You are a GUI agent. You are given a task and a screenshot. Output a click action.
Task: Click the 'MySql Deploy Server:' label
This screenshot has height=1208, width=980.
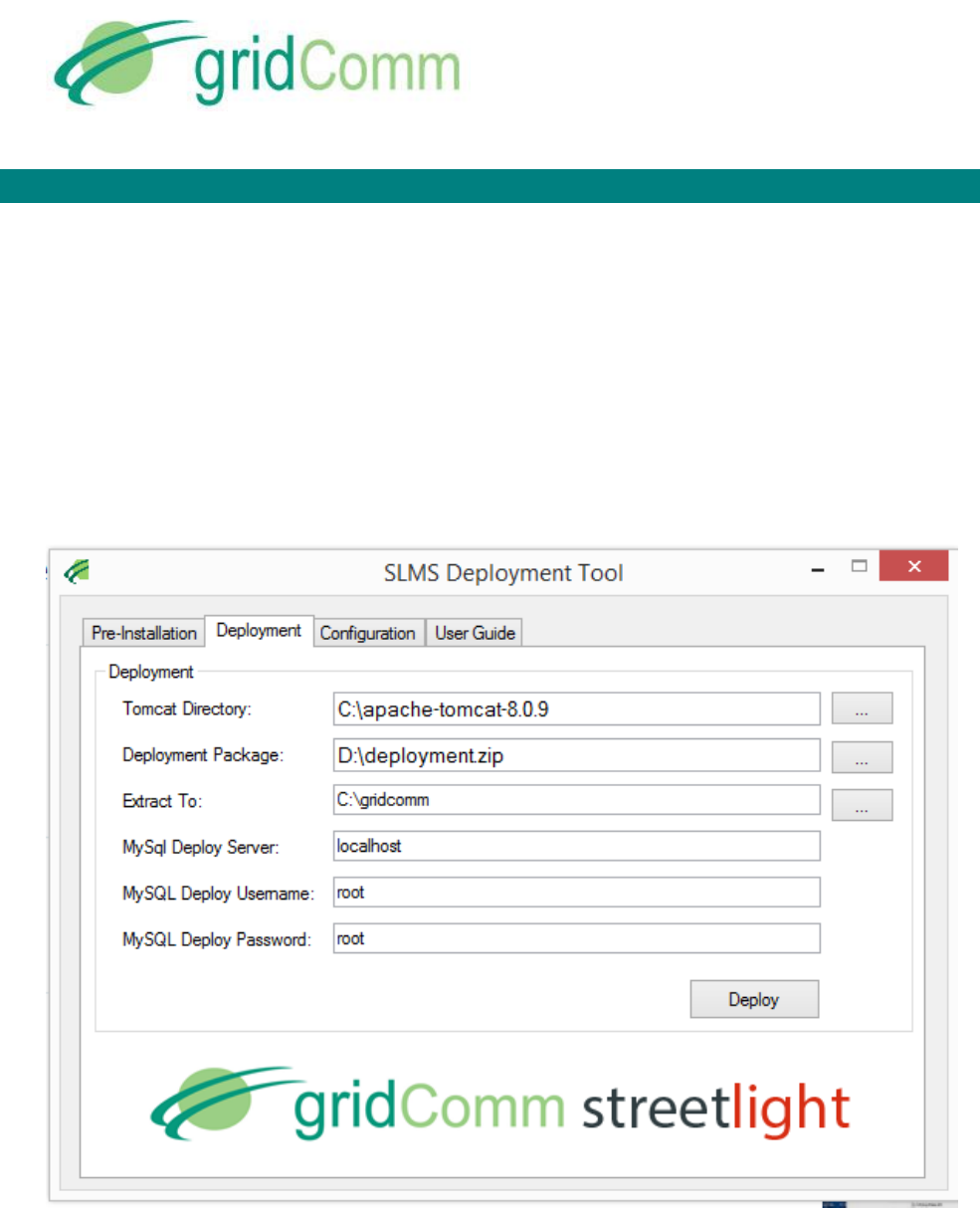click(201, 848)
